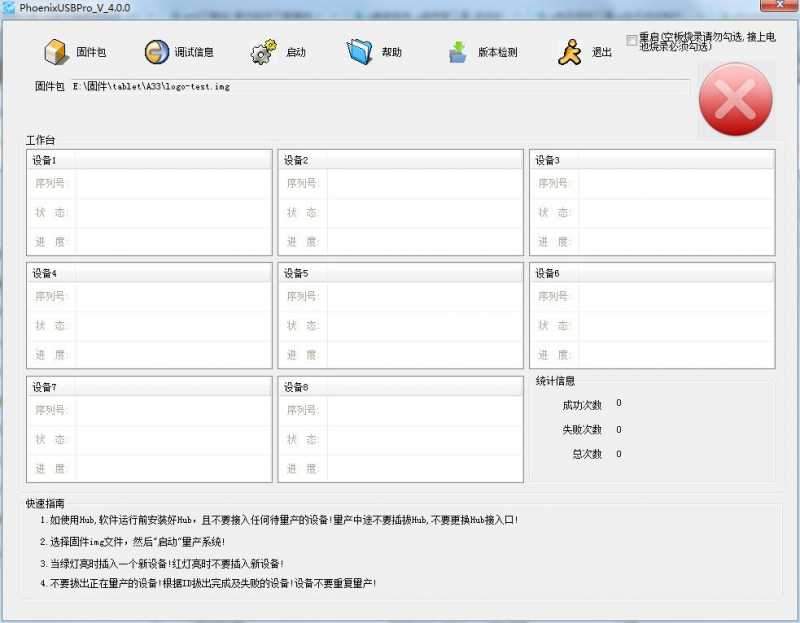Select the 设备8 panel header
The height and width of the screenshot is (623, 800).
[x=400, y=387]
